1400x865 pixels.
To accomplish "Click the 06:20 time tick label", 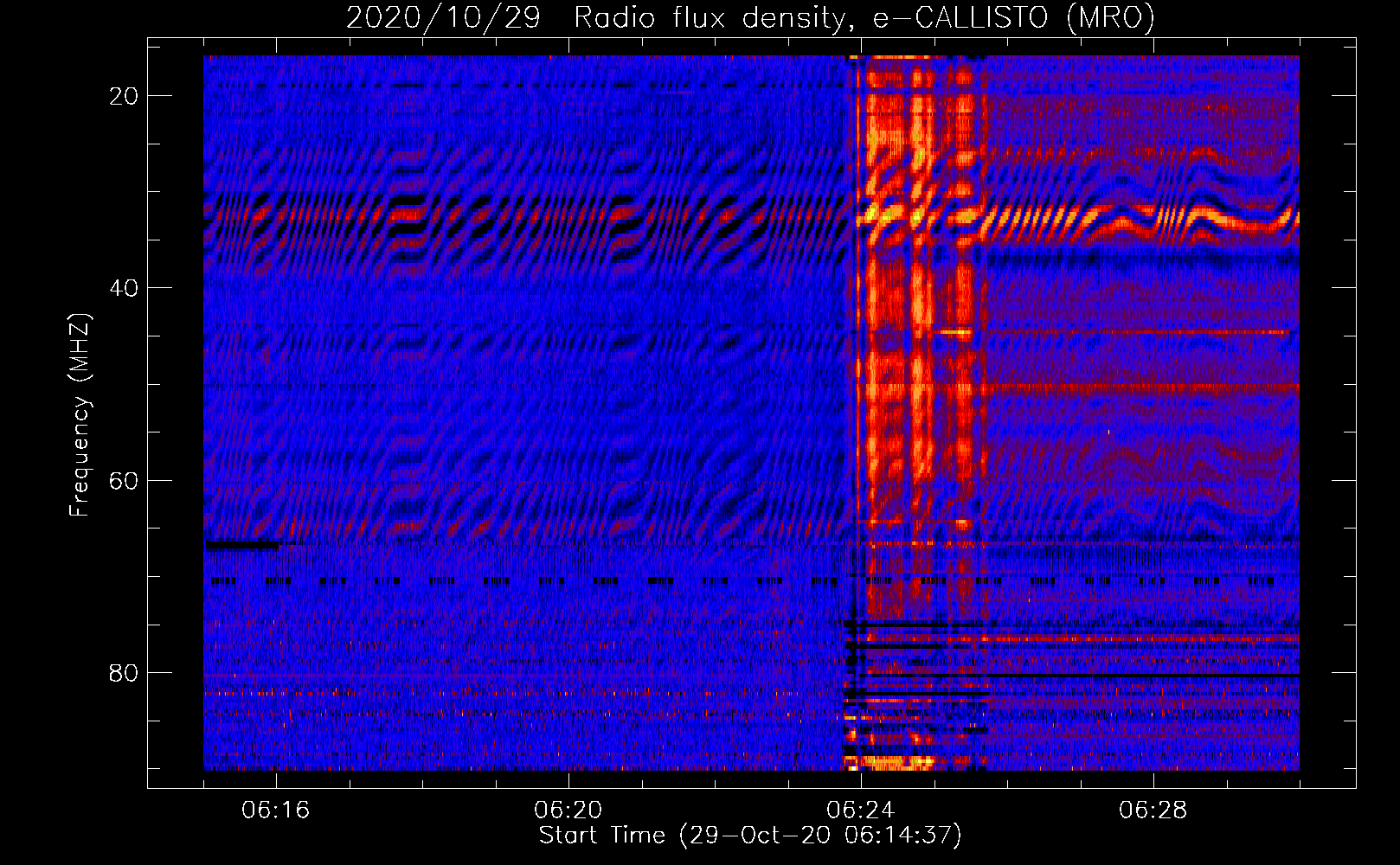I will 568,811.
